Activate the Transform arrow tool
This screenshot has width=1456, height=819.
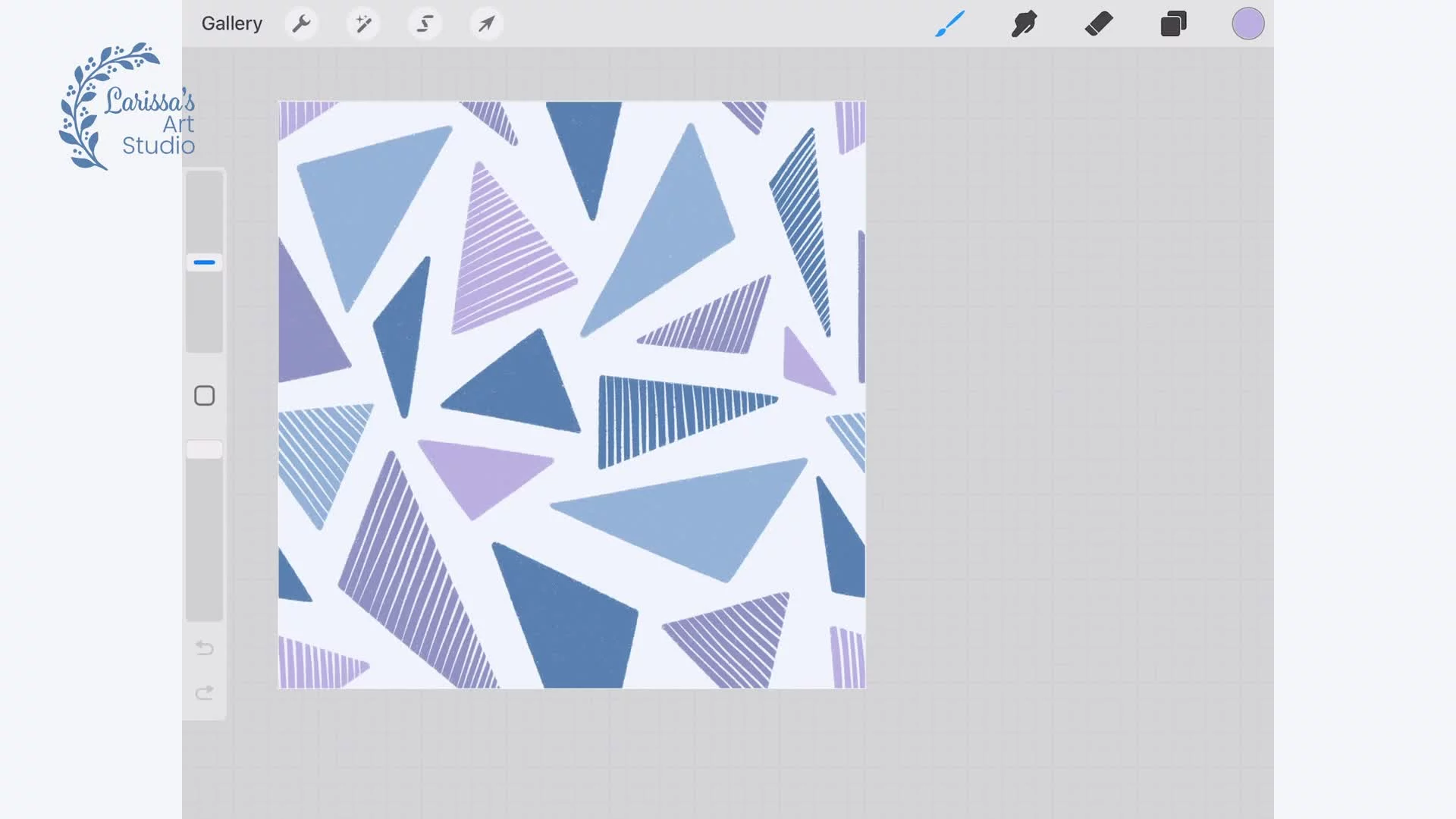[x=486, y=24]
